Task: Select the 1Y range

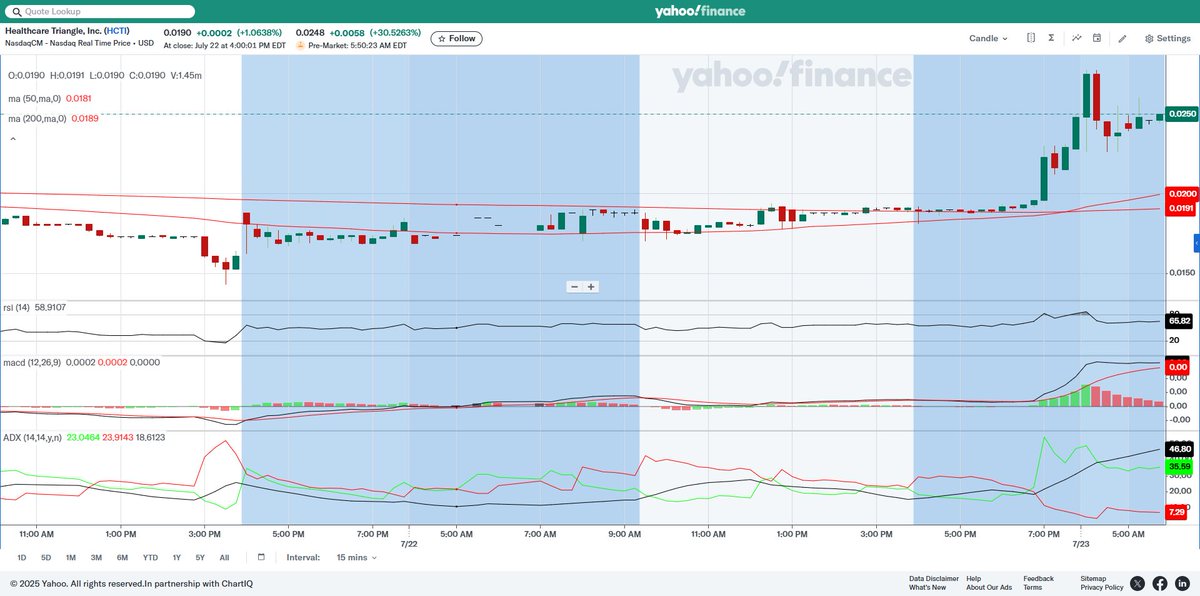Action: pyautogui.click(x=176, y=557)
